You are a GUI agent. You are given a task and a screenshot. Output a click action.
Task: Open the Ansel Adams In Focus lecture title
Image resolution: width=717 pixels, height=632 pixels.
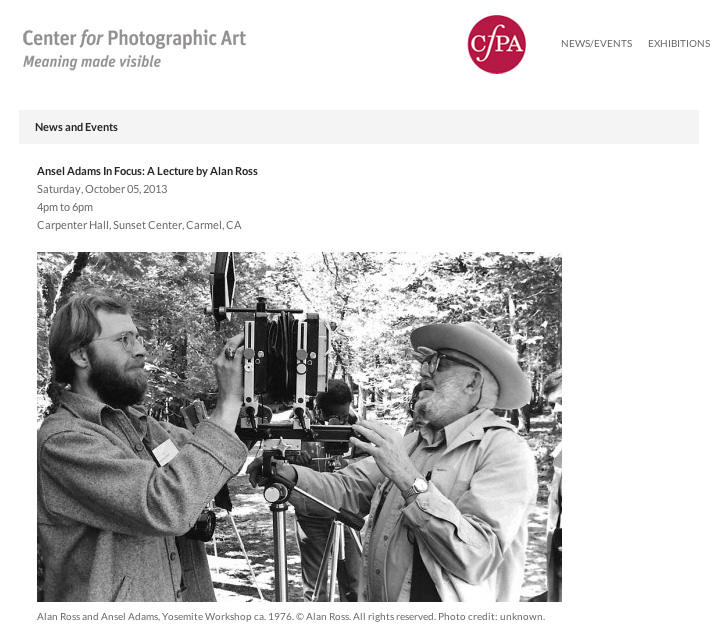pos(147,171)
